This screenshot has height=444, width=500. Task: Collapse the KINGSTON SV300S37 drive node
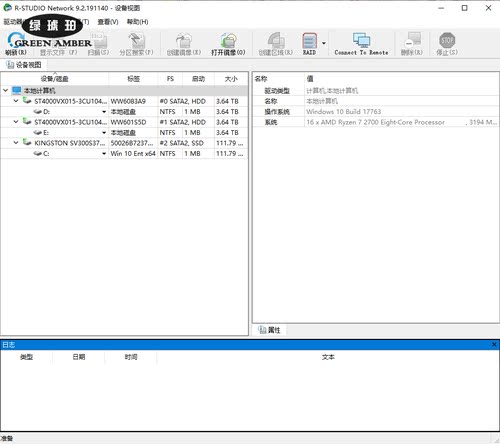coord(16,143)
